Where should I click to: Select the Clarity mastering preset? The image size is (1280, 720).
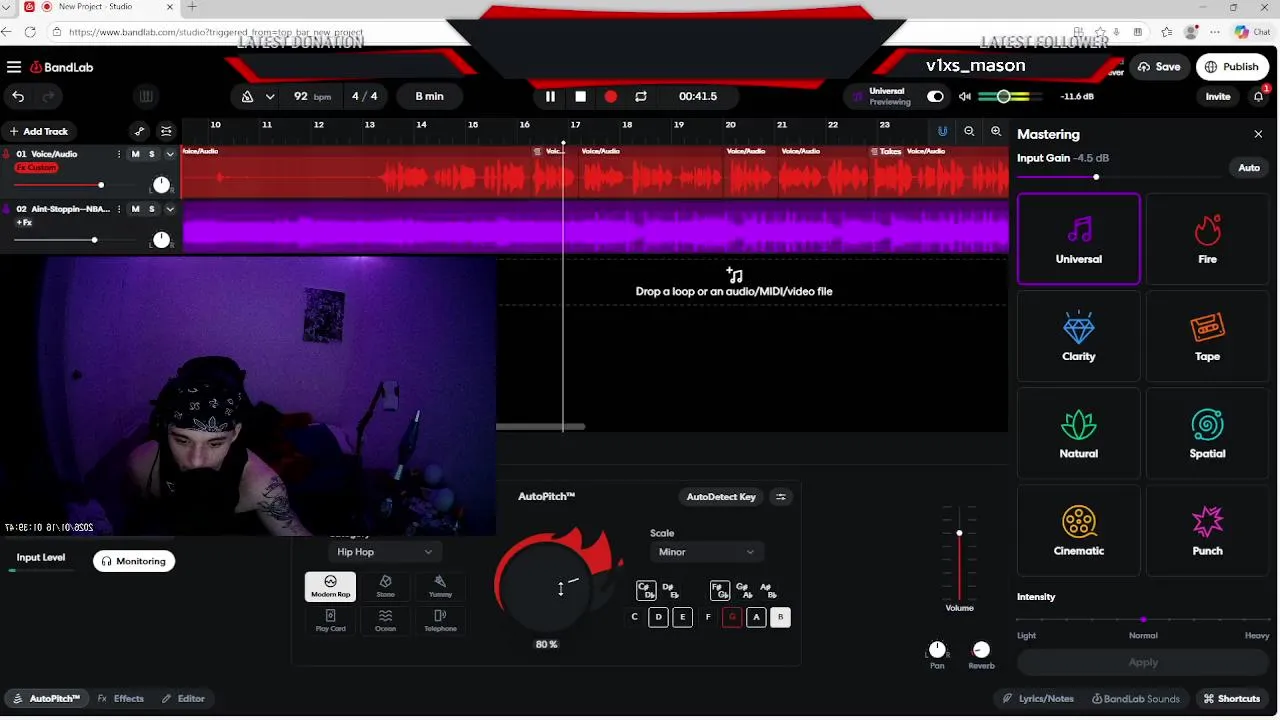1079,336
